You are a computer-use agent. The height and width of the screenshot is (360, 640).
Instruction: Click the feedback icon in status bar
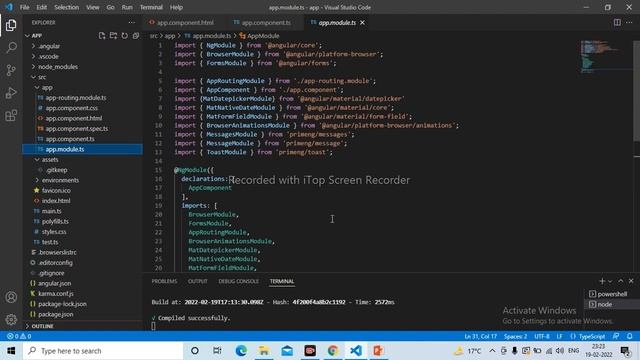[616, 336]
